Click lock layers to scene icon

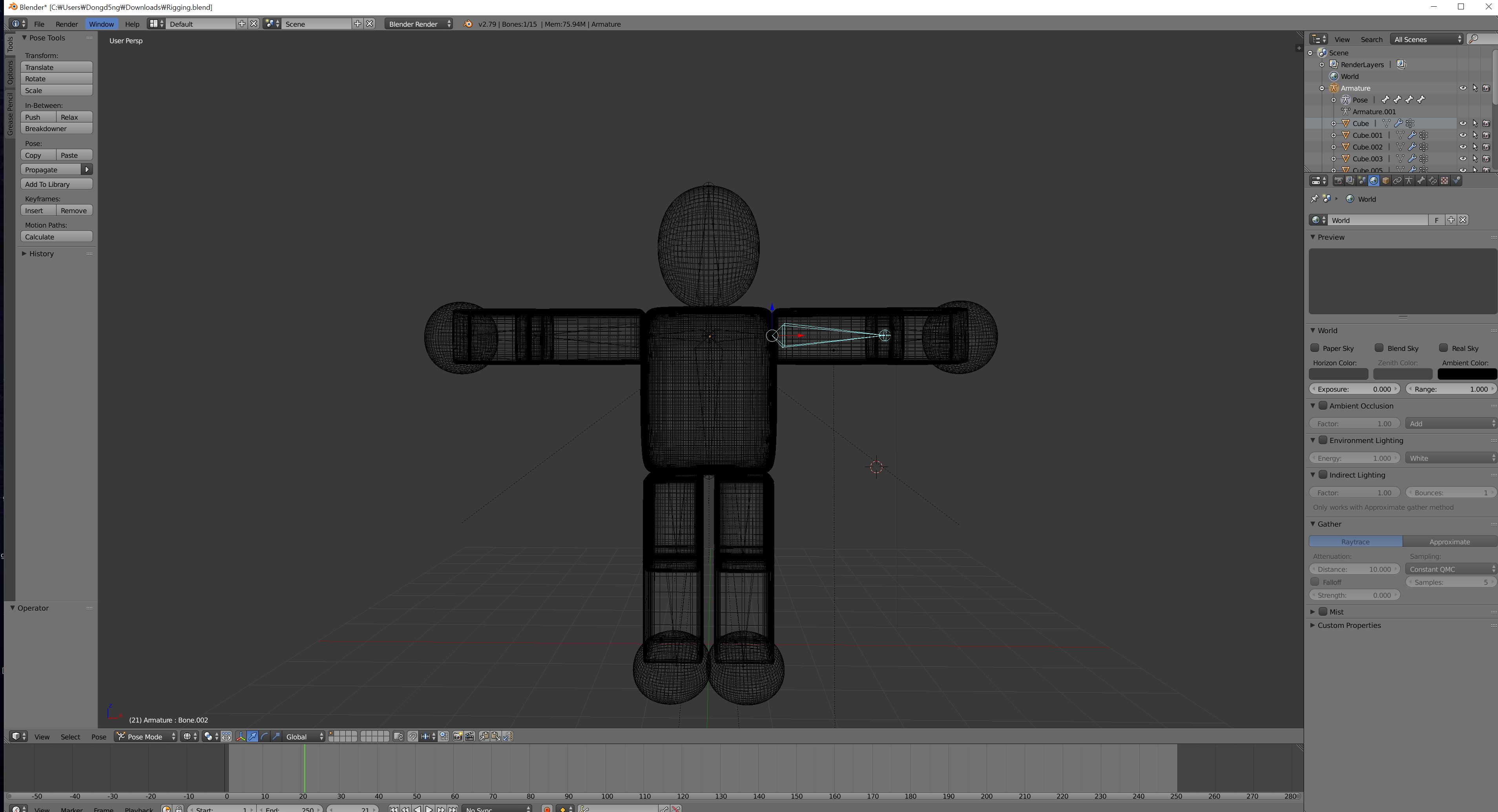pyautogui.click(x=398, y=736)
